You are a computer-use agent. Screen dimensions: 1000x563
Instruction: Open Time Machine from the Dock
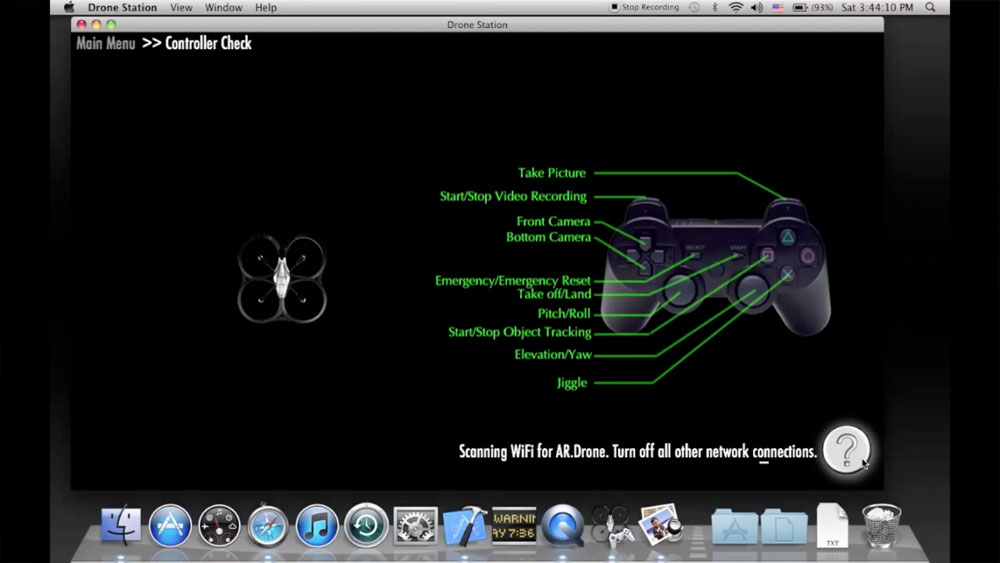(x=366, y=525)
